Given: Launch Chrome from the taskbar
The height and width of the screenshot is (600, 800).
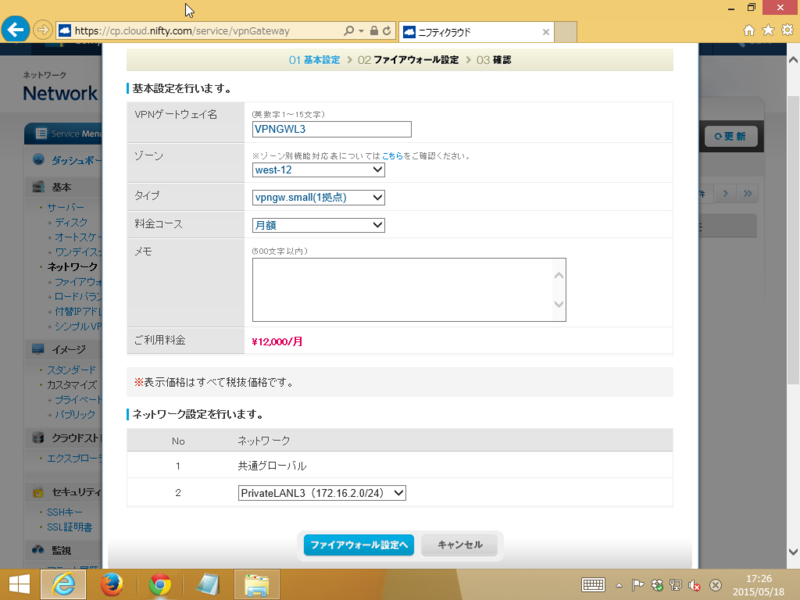Looking at the screenshot, I should [x=160, y=584].
